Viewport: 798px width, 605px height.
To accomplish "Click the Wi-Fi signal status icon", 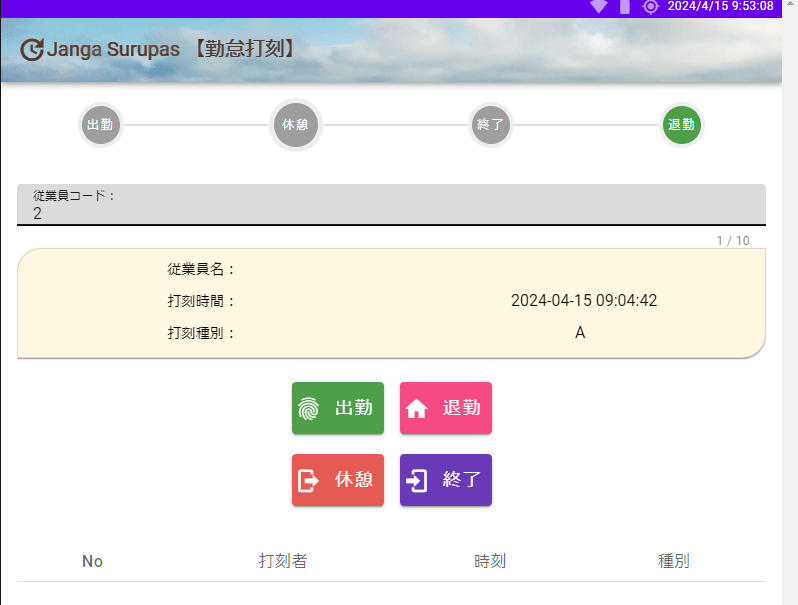I will tap(599, 7).
